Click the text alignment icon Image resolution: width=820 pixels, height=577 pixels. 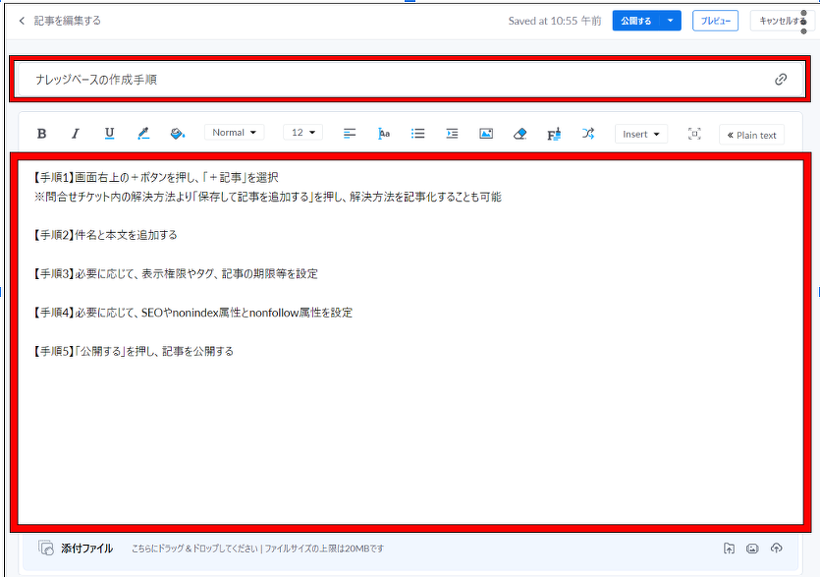[350, 134]
